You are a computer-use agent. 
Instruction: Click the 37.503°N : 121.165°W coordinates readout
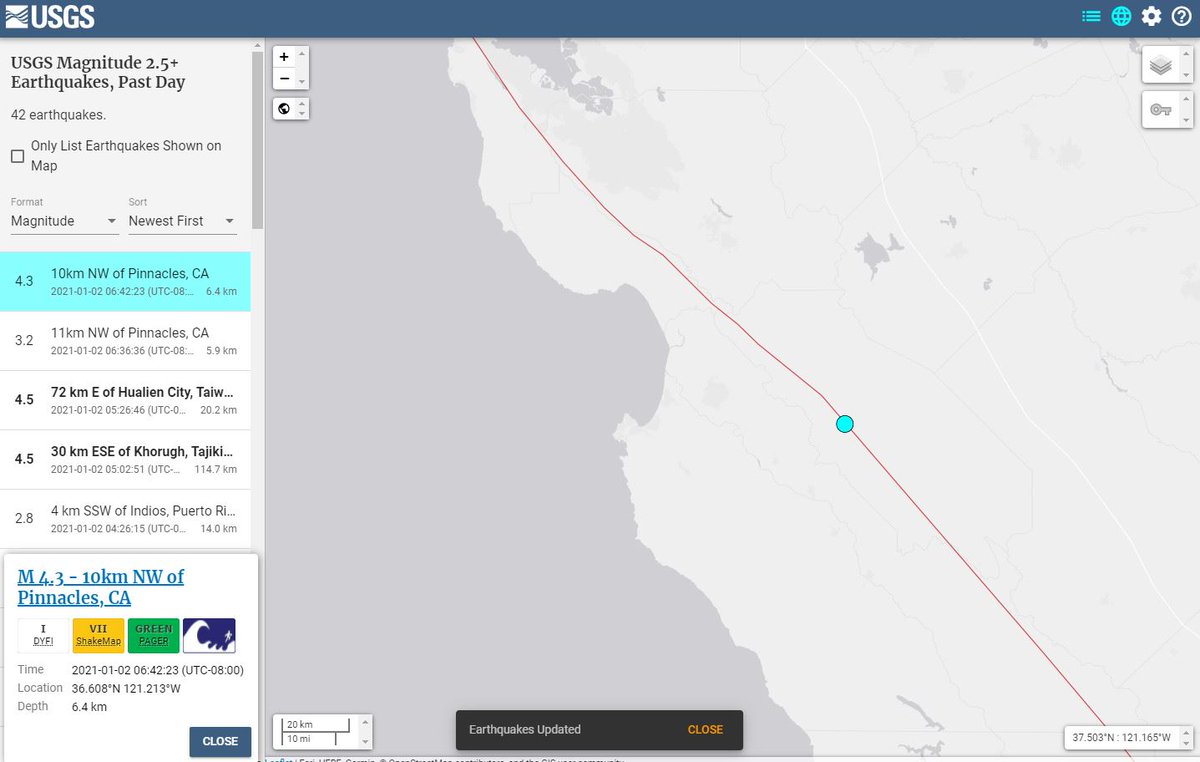pyautogui.click(x=1121, y=738)
